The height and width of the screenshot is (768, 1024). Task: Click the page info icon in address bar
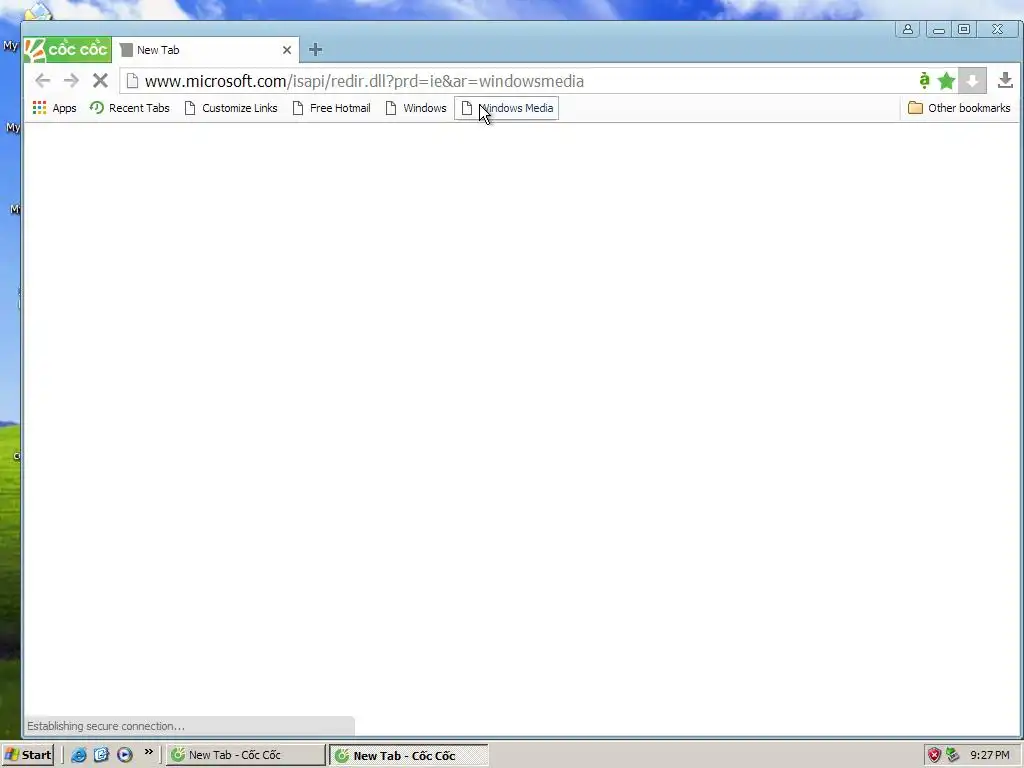(132, 81)
